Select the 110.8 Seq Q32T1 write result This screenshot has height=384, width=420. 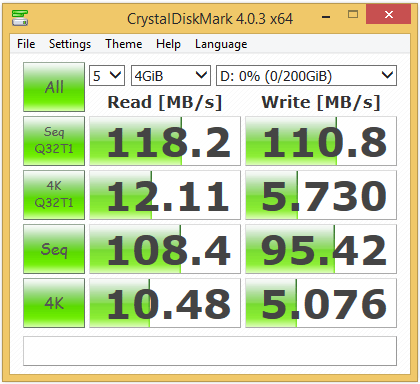click(x=321, y=141)
